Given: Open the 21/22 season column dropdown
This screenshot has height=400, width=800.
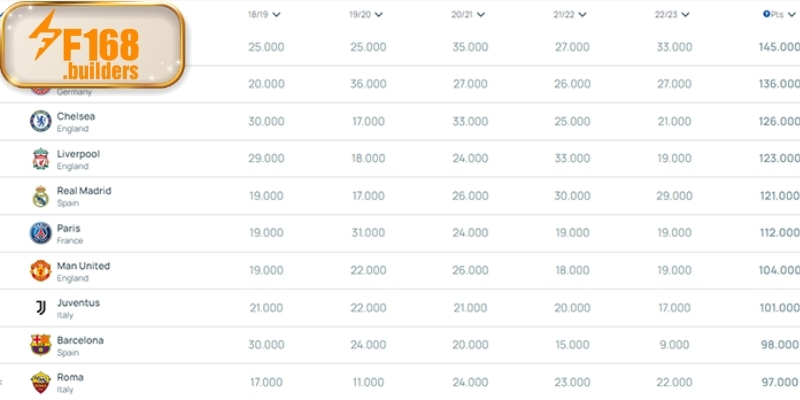Looking at the screenshot, I should [x=582, y=15].
